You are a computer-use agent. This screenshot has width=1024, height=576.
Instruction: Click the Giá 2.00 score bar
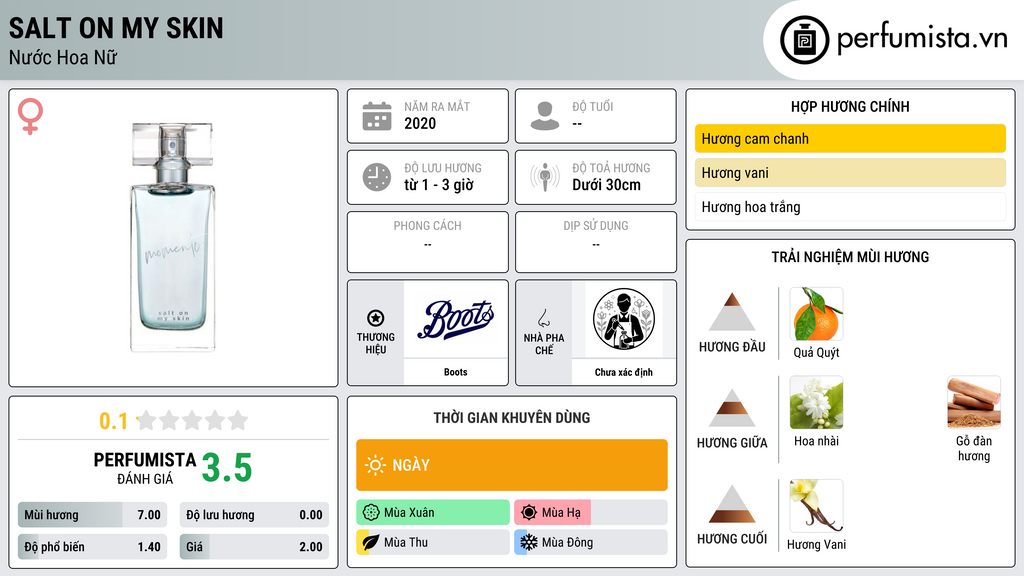pos(254,547)
